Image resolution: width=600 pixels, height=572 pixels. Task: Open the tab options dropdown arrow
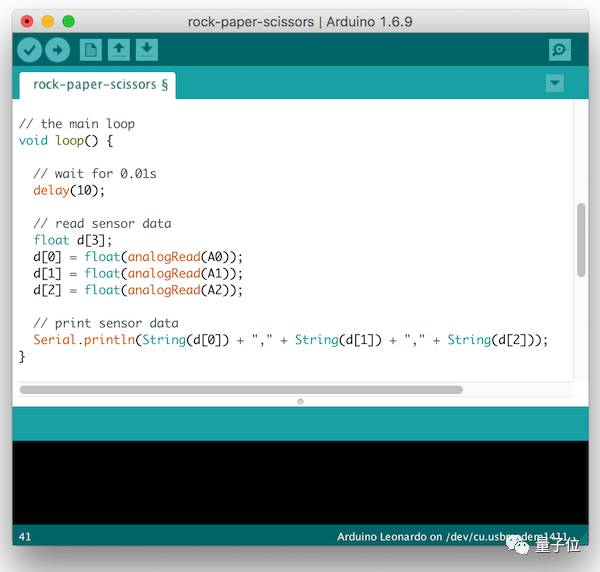click(554, 83)
